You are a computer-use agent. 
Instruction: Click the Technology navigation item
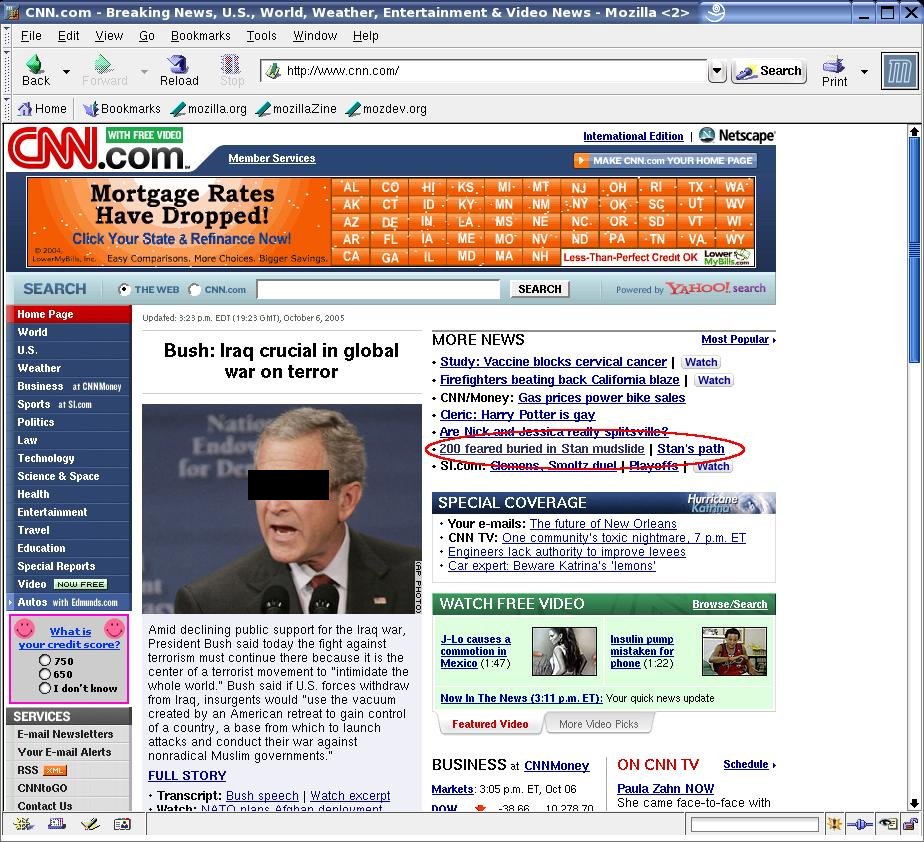(46, 458)
